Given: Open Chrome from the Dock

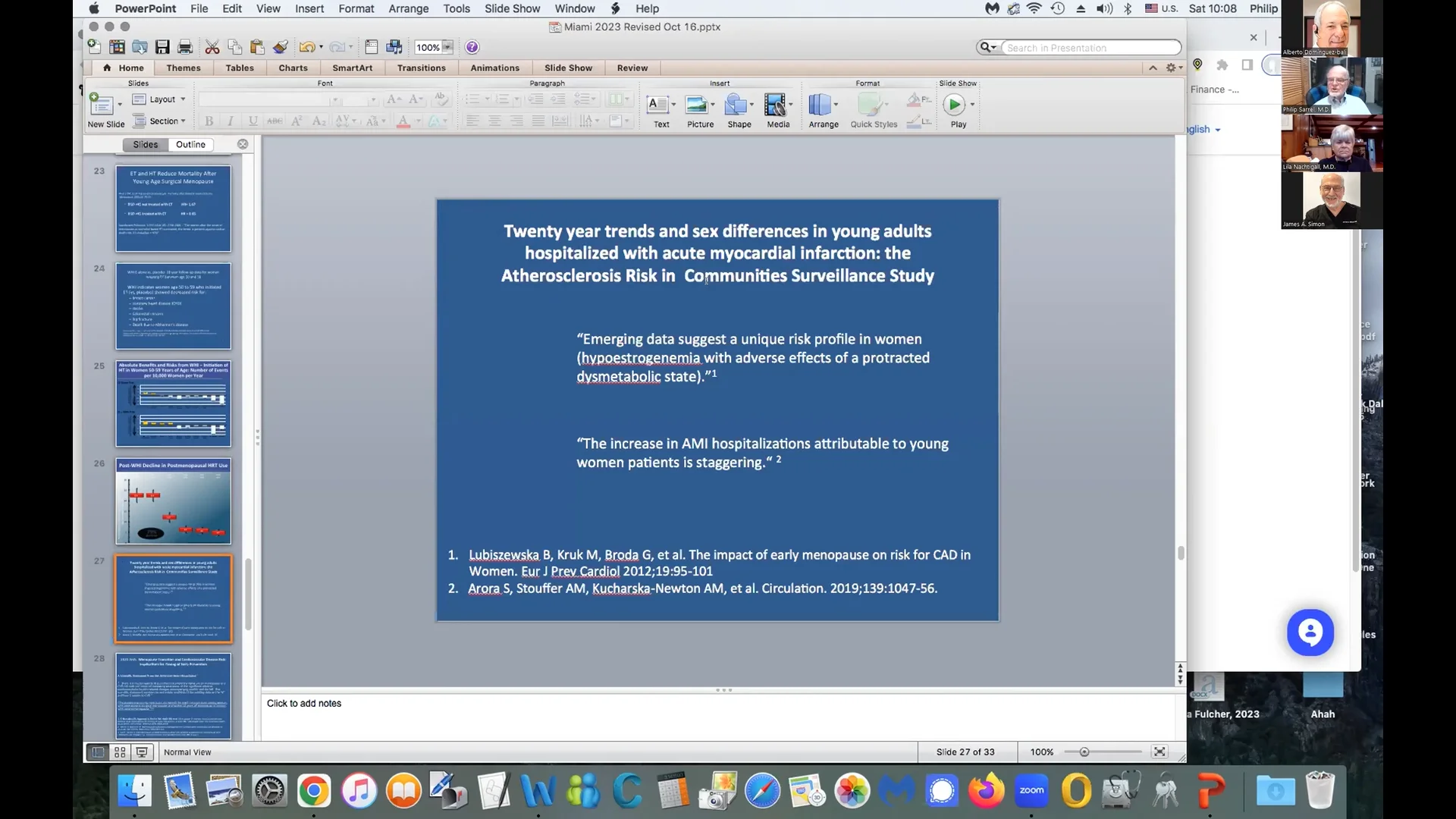Looking at the screenshot, I should (x=314, y=791).
